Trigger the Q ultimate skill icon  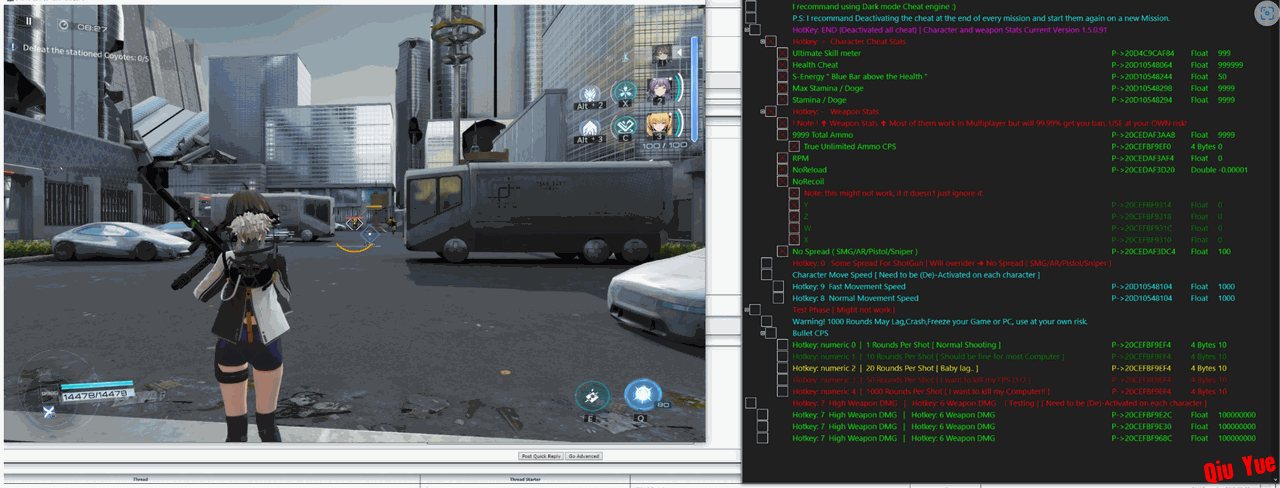(641, 395)
